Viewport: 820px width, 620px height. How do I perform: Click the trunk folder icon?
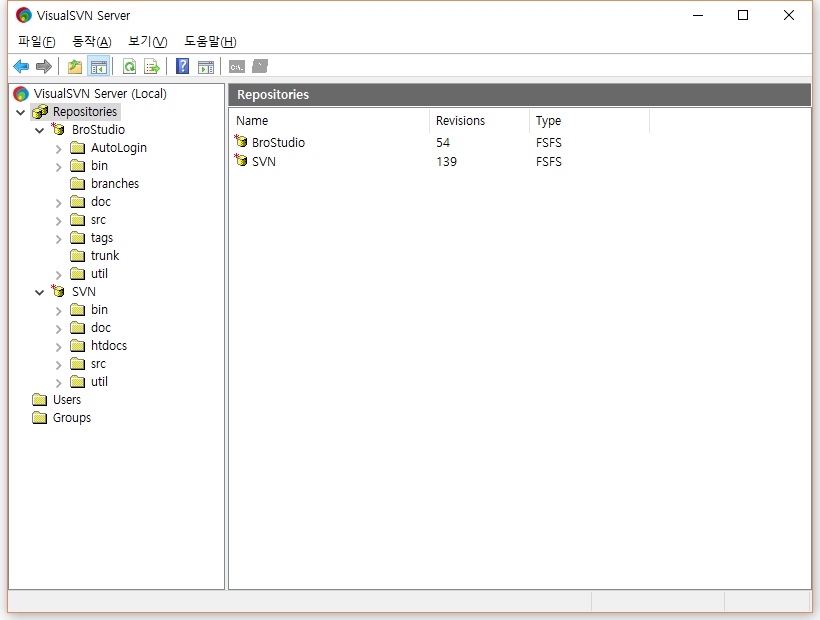coord(77,256)
